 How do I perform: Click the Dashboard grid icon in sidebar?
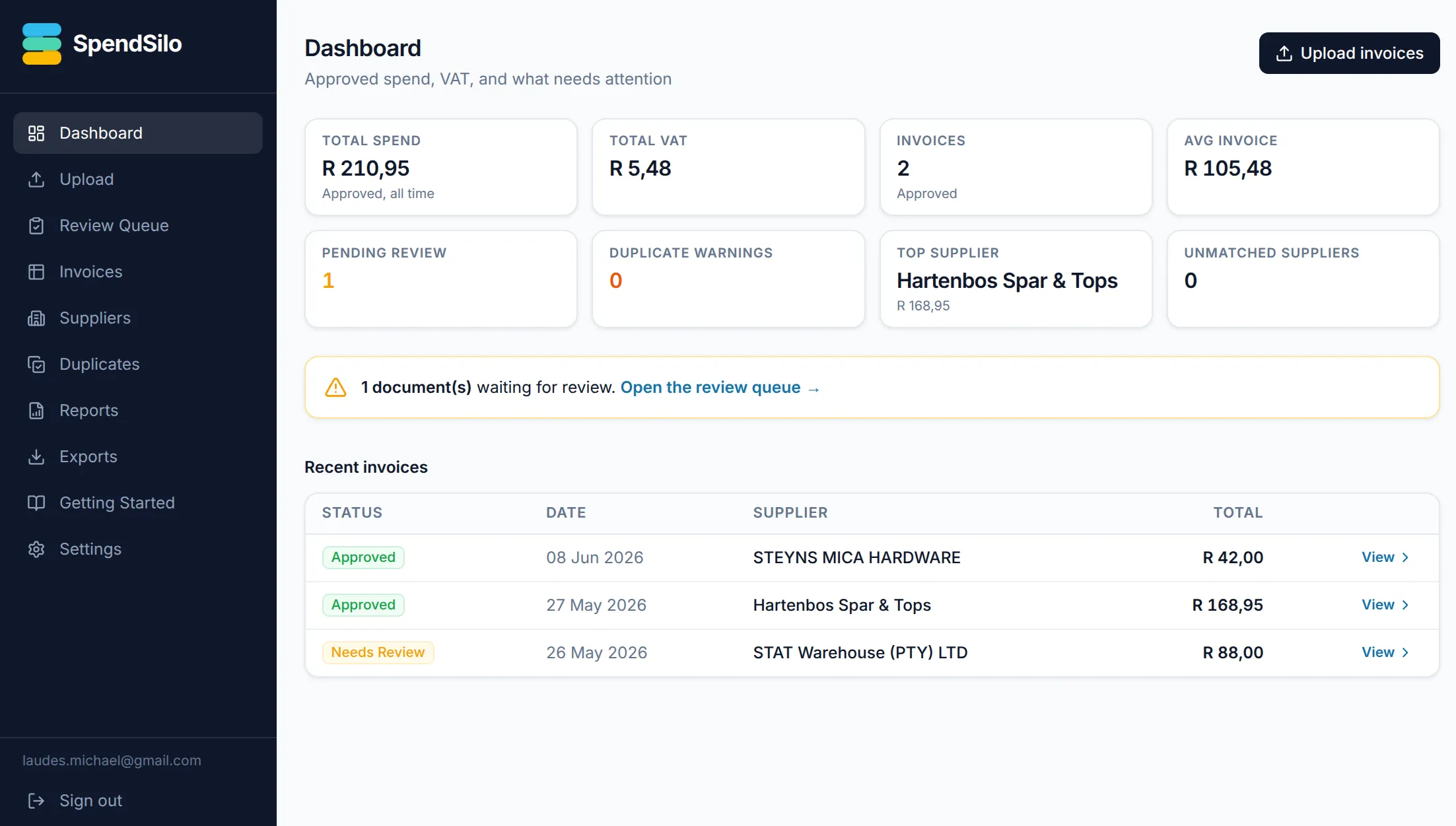36,133
